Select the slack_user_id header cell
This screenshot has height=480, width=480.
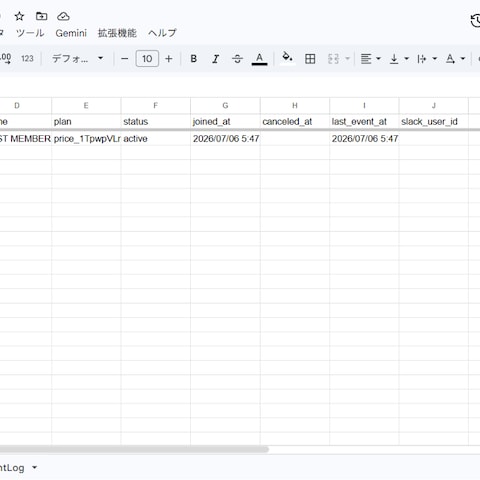click(x=434, y=122)
